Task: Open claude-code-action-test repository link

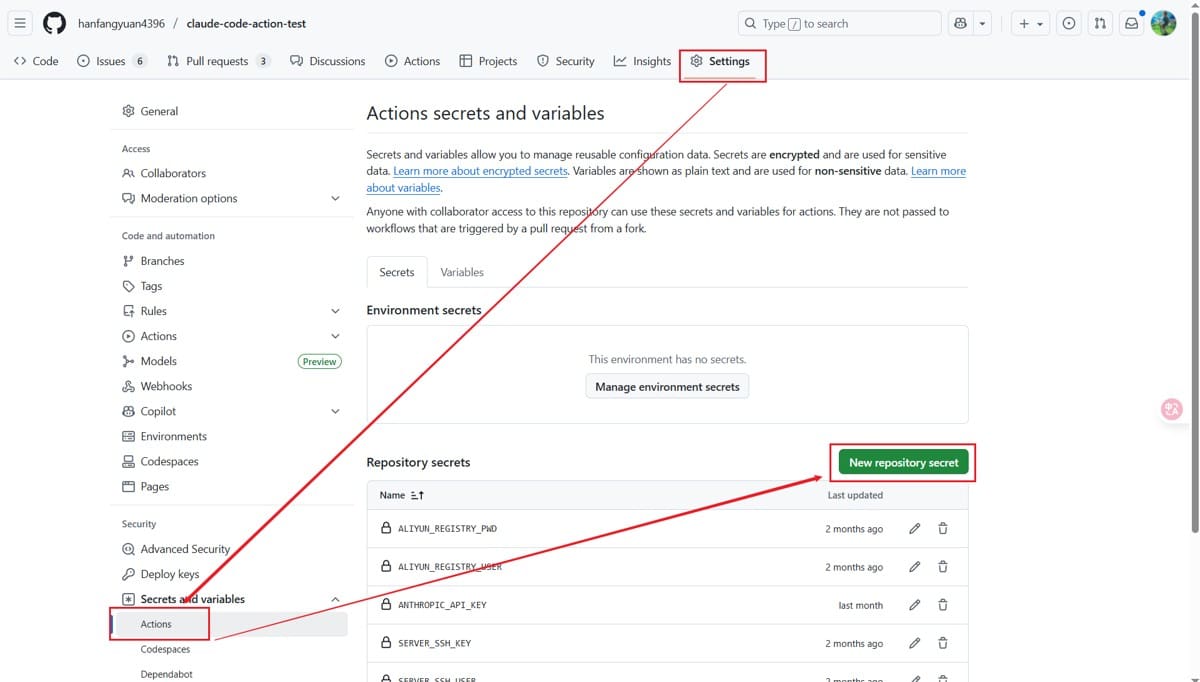Action: point(246,23)
